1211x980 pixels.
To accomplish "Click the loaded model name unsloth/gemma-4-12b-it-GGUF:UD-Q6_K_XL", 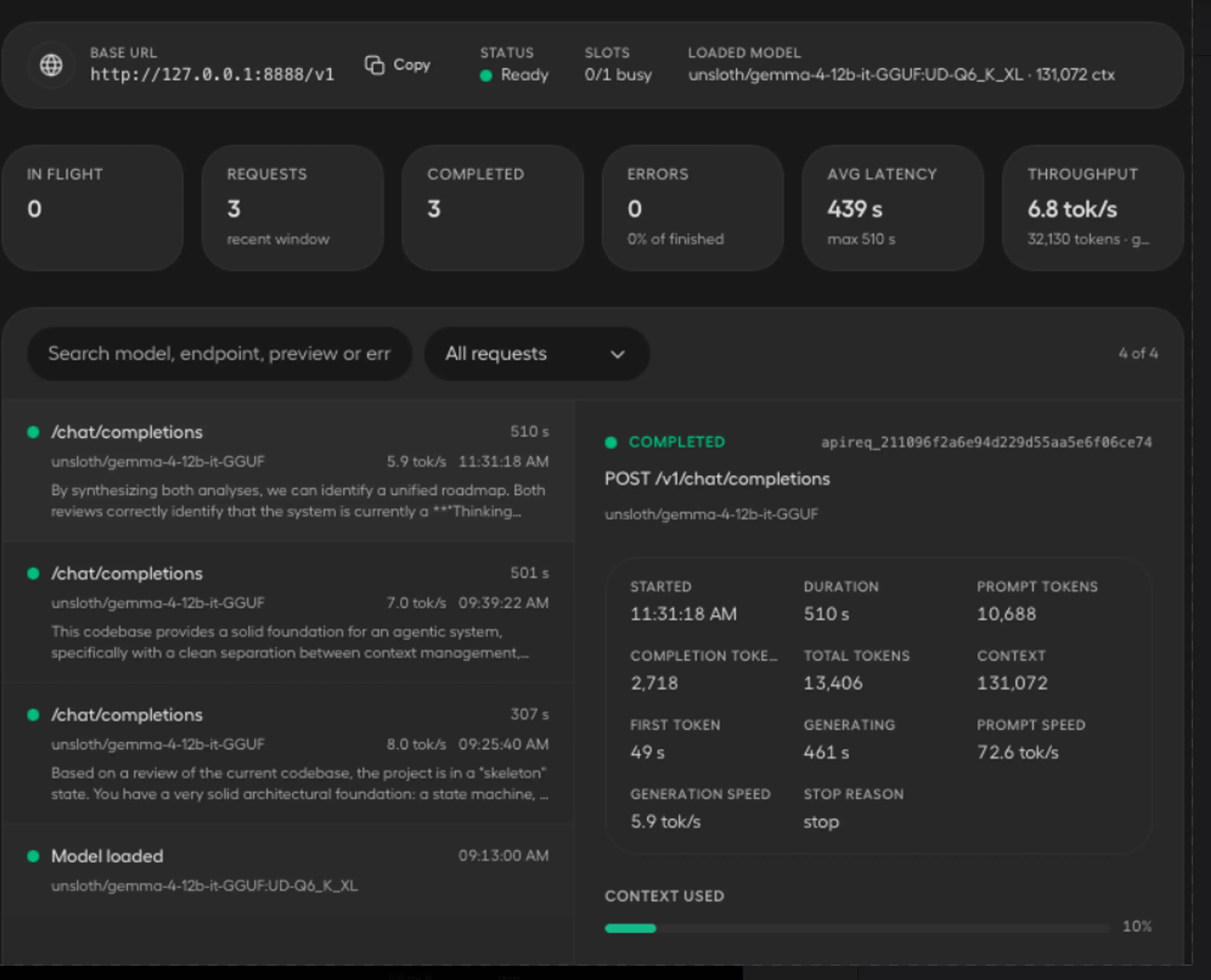I will 856,74.
